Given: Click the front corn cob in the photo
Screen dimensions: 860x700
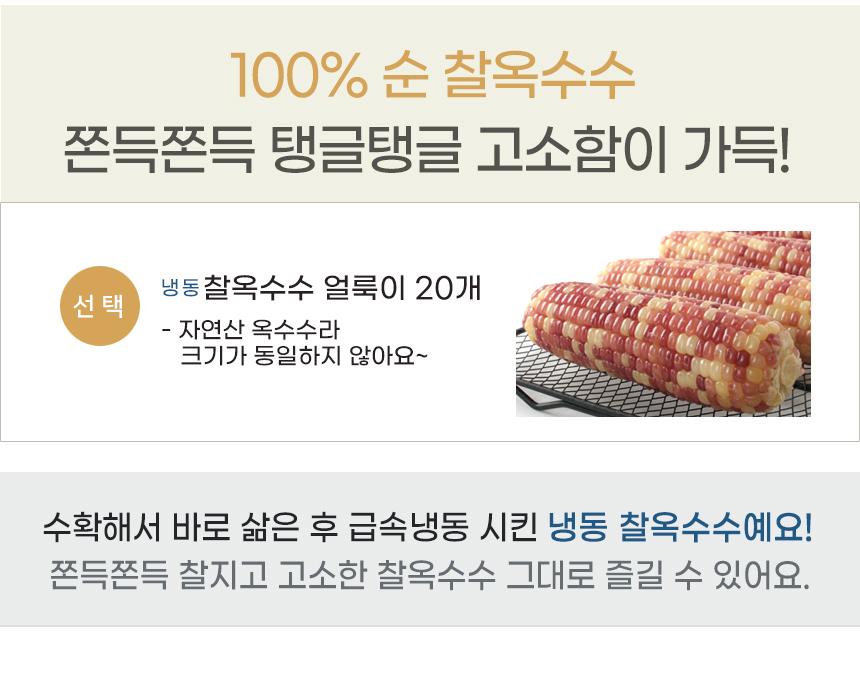Looking at the screenshot, I should coord(650,345).
